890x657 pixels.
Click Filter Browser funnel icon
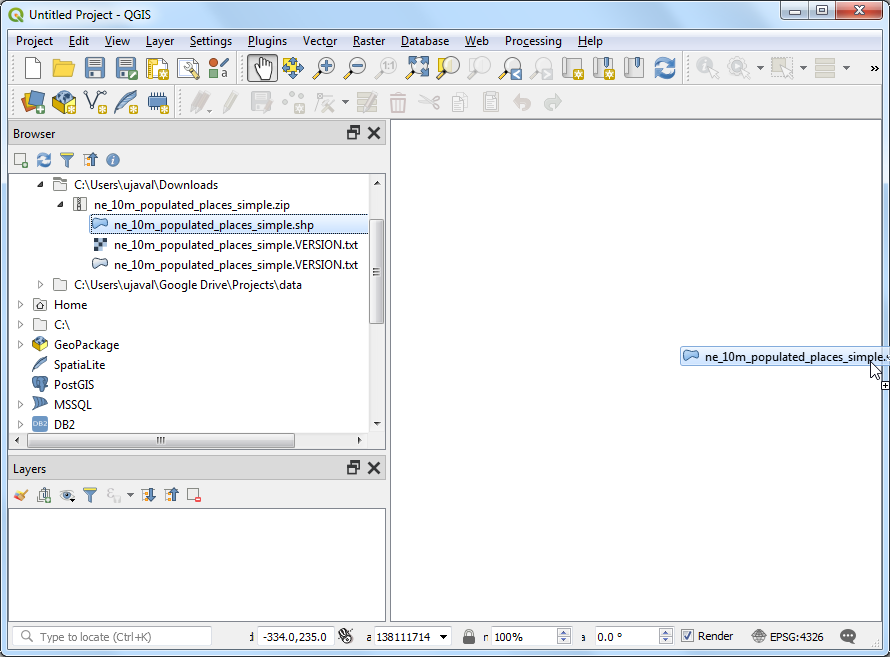[67, 160]
